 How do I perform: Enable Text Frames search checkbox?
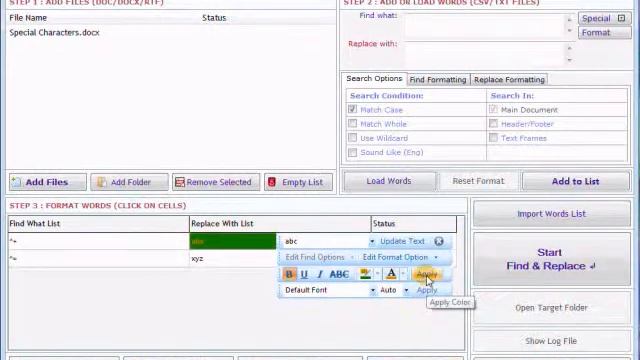[x=493, y=138]
